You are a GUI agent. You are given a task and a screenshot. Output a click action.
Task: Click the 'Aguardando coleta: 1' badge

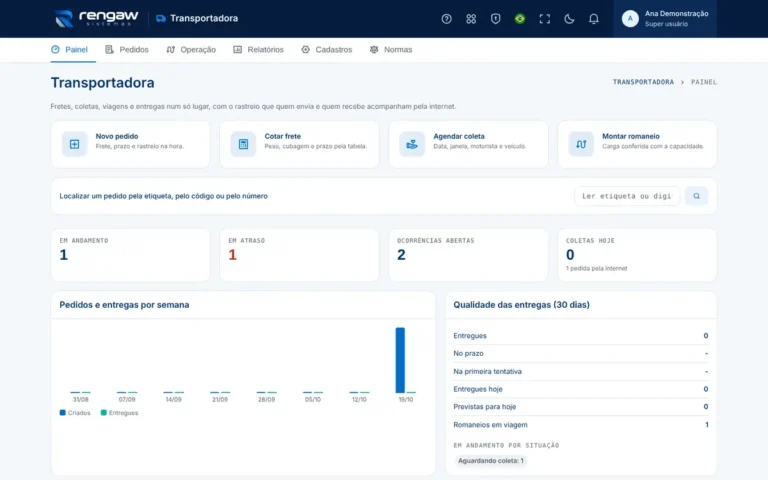pyautogui.click(x=491, y=460)
